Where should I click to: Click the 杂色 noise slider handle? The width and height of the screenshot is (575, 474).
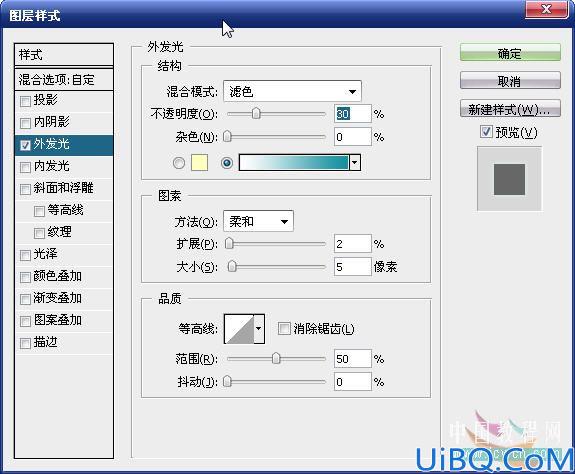(227, 136)
